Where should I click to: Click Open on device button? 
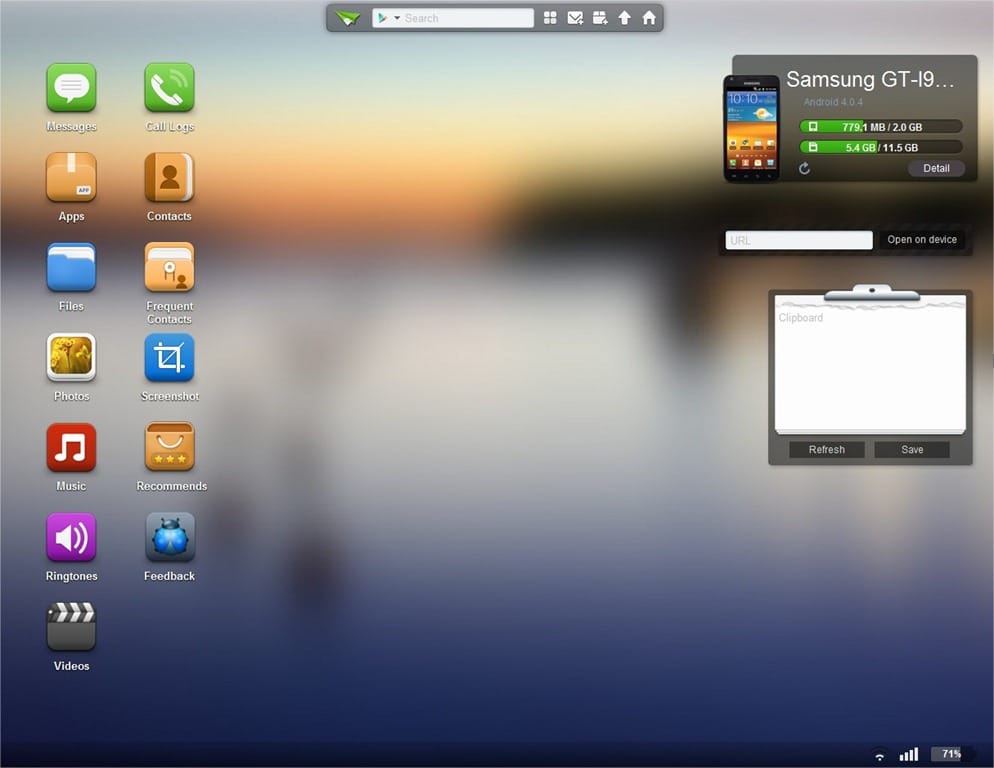(x=922, y=240)
